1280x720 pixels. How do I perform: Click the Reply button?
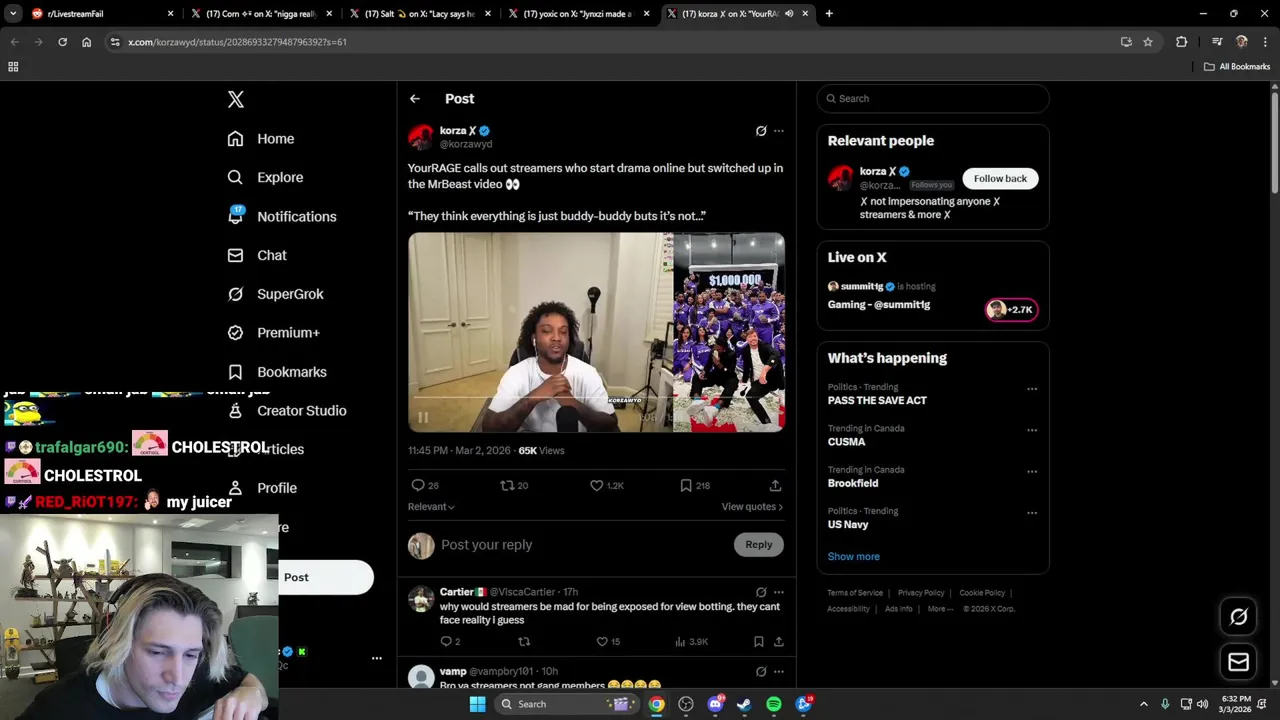759,545
